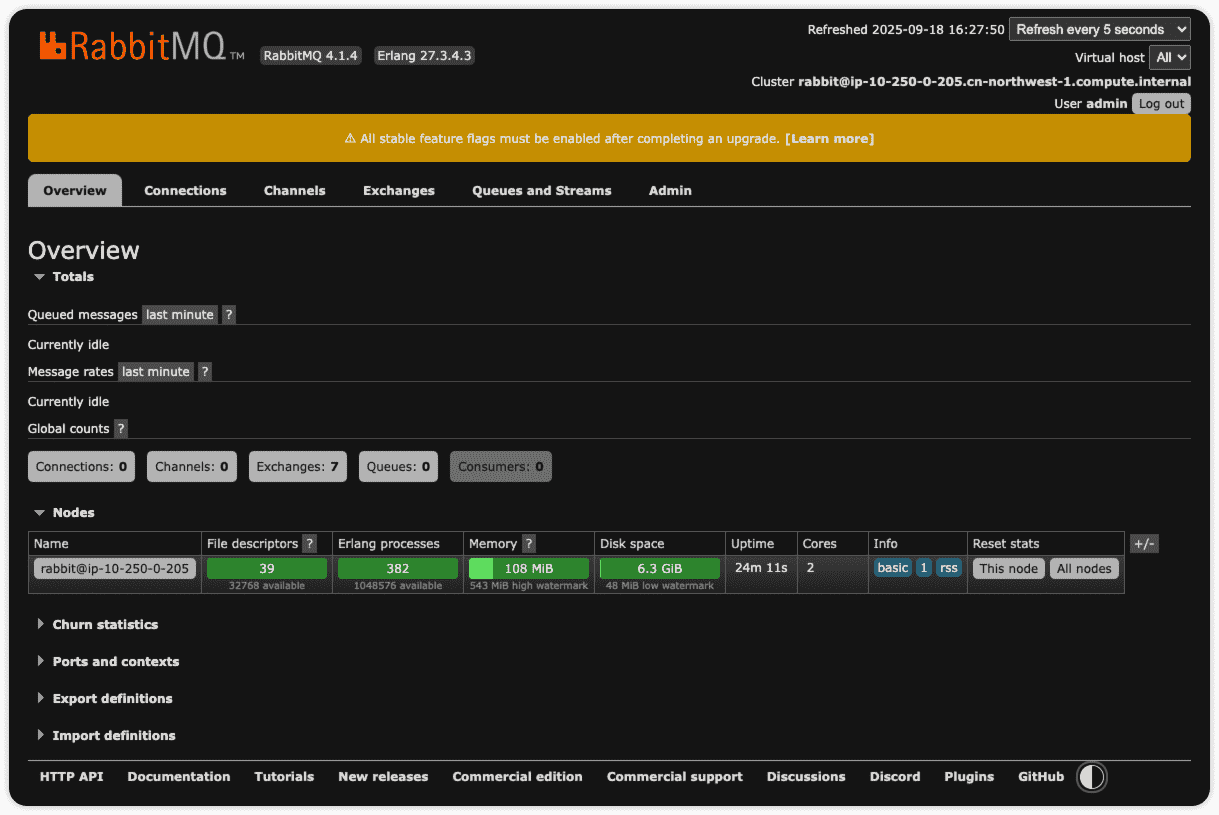The image size is (1219, 815).
Task: Open help for Queued messages
Action: pos(229,315)
